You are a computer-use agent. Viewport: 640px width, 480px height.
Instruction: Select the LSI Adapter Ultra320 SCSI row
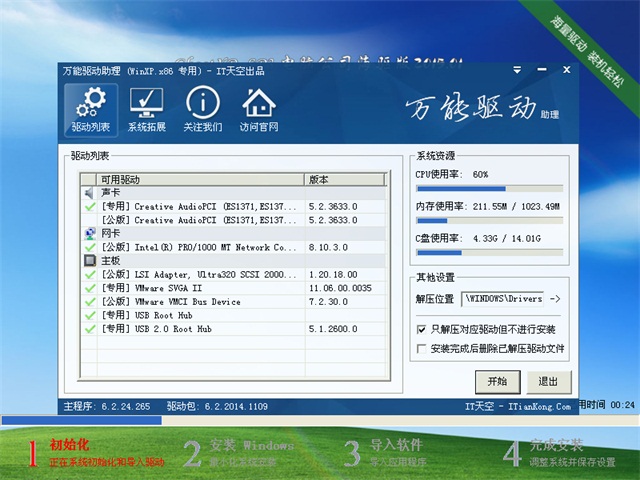click(198, 274)
